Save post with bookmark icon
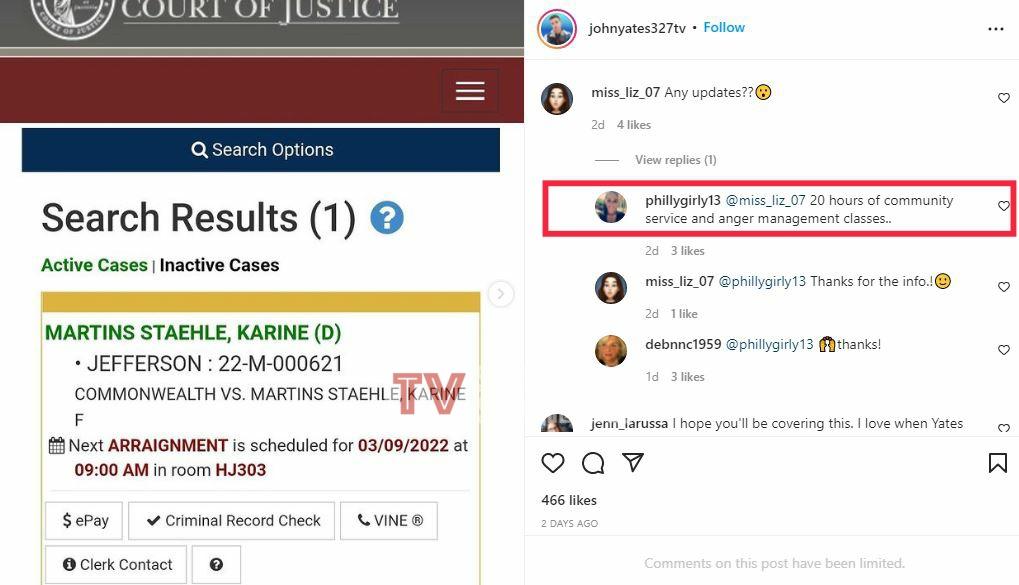This screenshot has width=1019, height=585. [998, 463]
